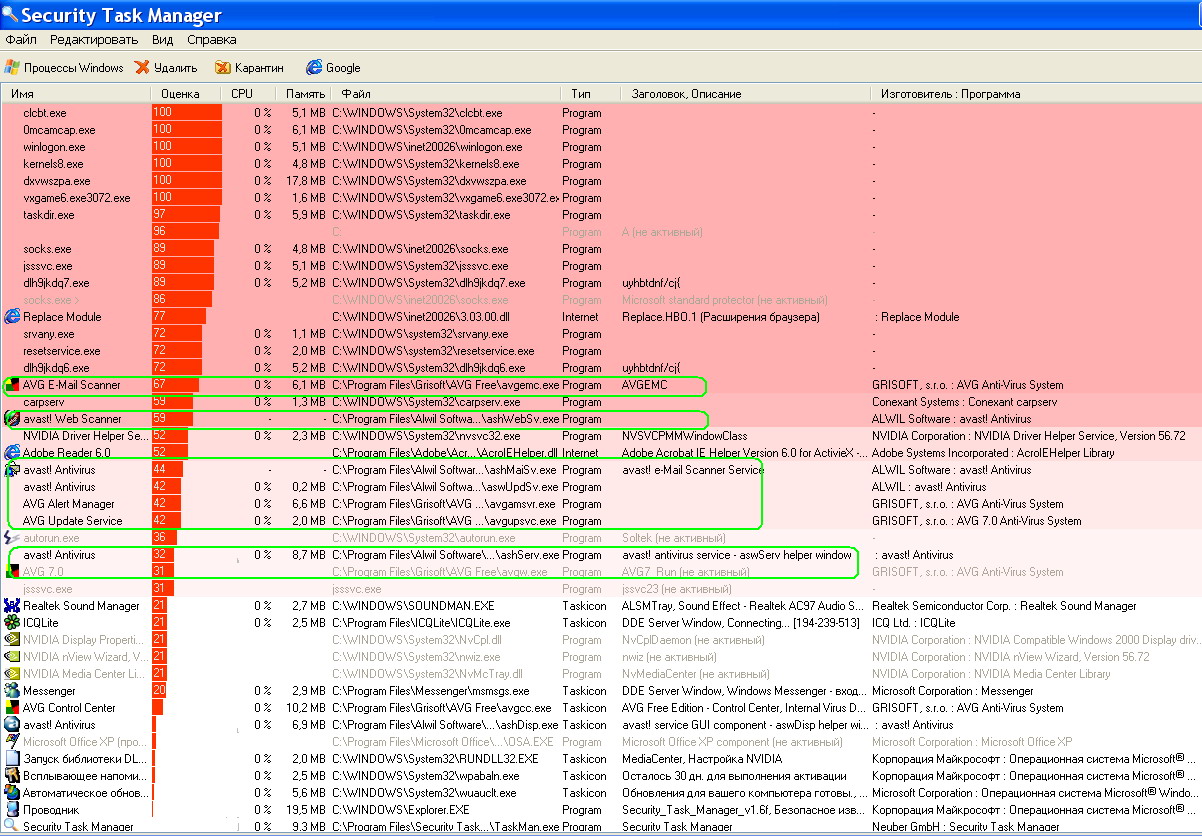Select the winlogon.exe process in inet20026

click(x=601, y=147)
